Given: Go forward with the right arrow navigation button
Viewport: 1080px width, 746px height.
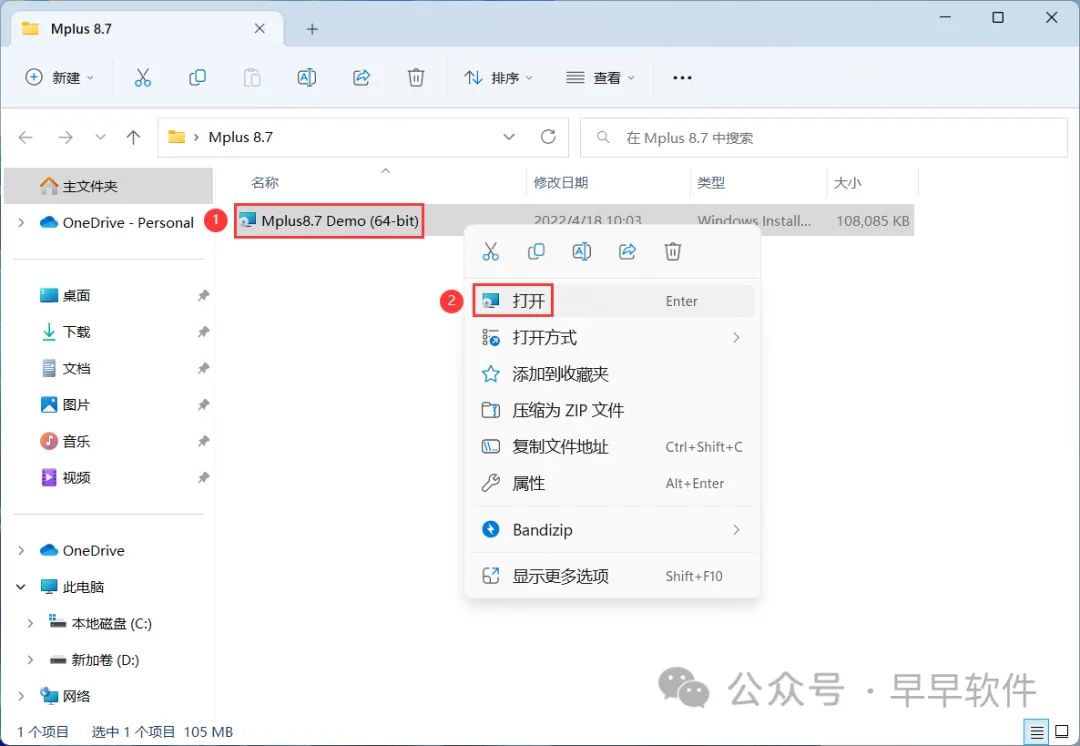Looking at the screenshot, I should point(65,137).
